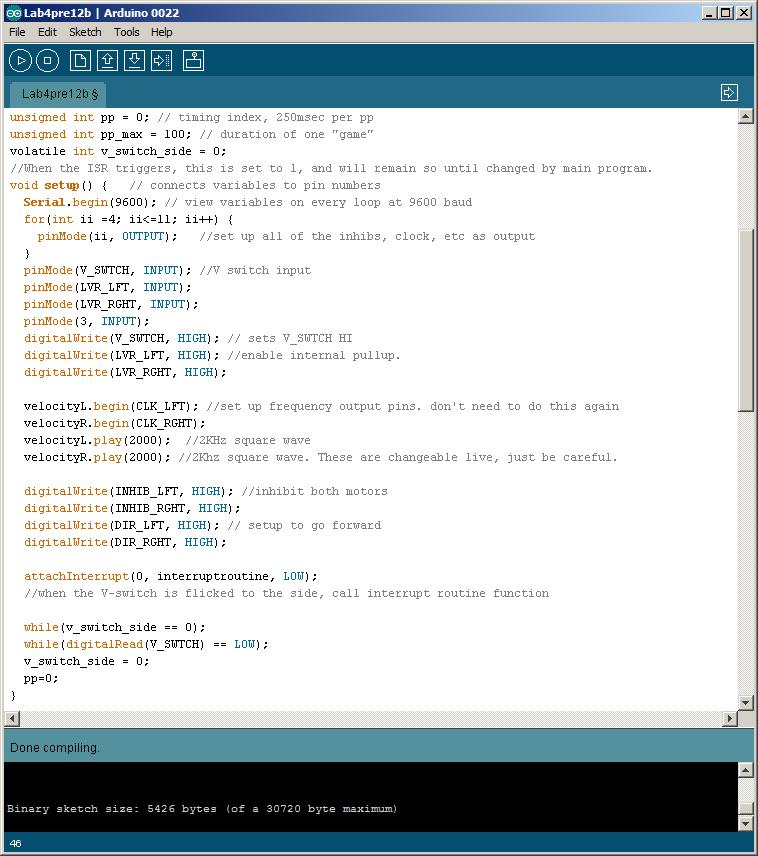The width and height of the screenshot is (758, 856).
Task: Click 'velocityR.begin(CLK_RGHT);' line
Action: (115, 423)
